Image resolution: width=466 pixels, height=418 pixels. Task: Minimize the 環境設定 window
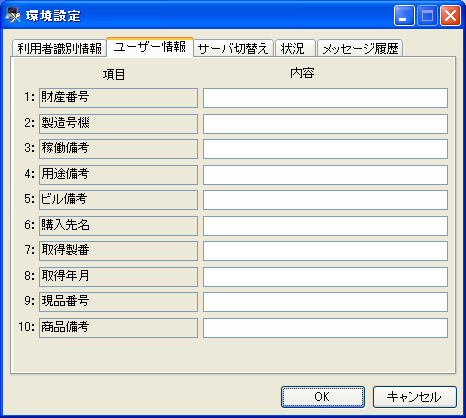404,16
